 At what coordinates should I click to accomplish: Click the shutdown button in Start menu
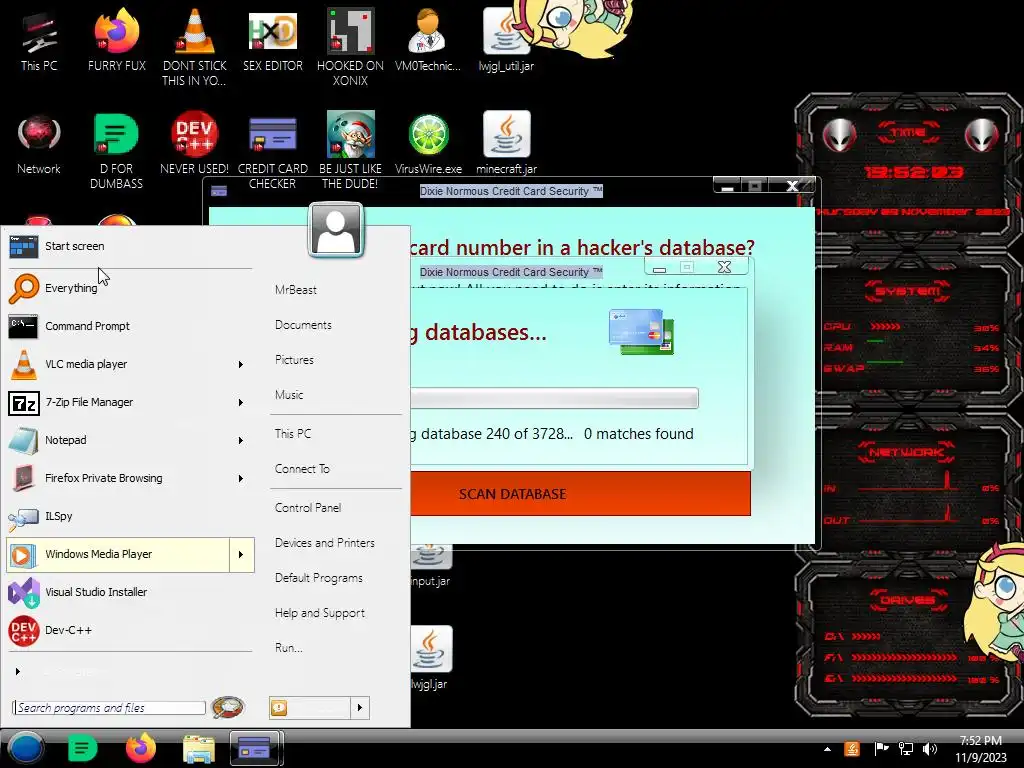tap(310, 708)
